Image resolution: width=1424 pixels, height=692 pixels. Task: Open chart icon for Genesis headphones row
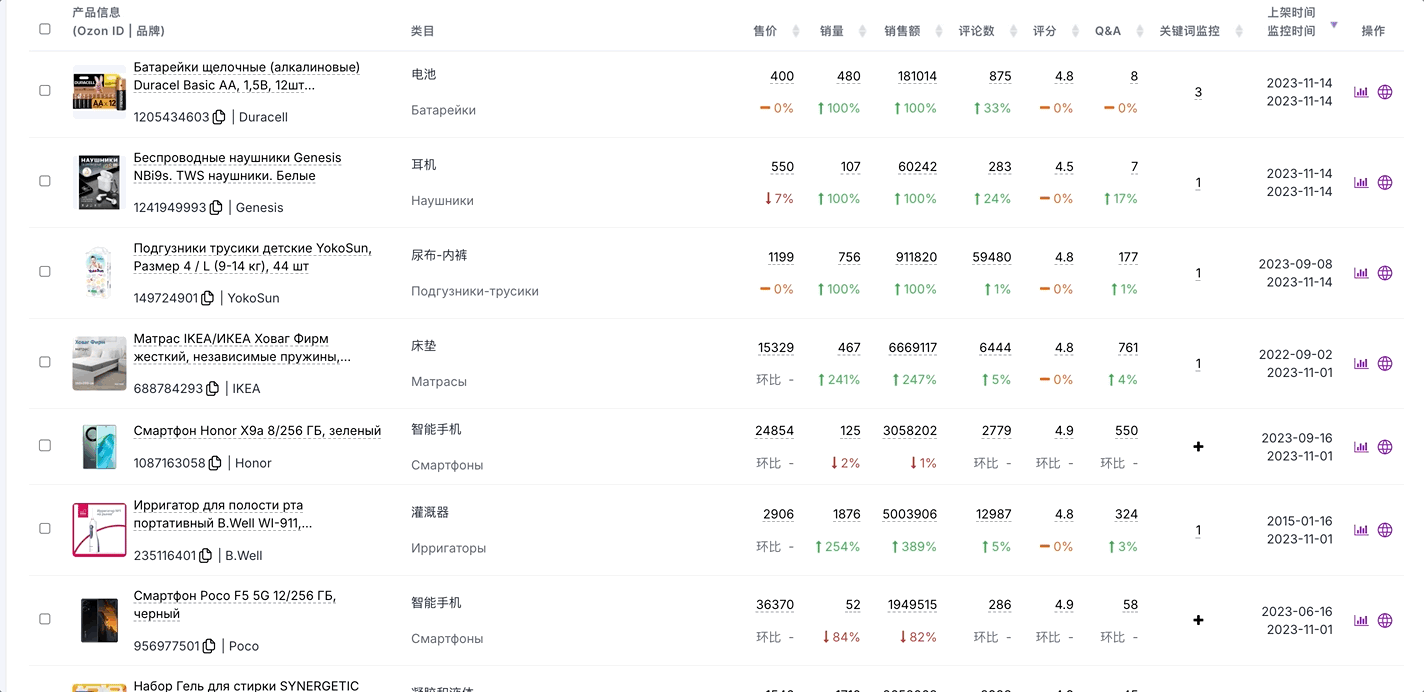1361,182
